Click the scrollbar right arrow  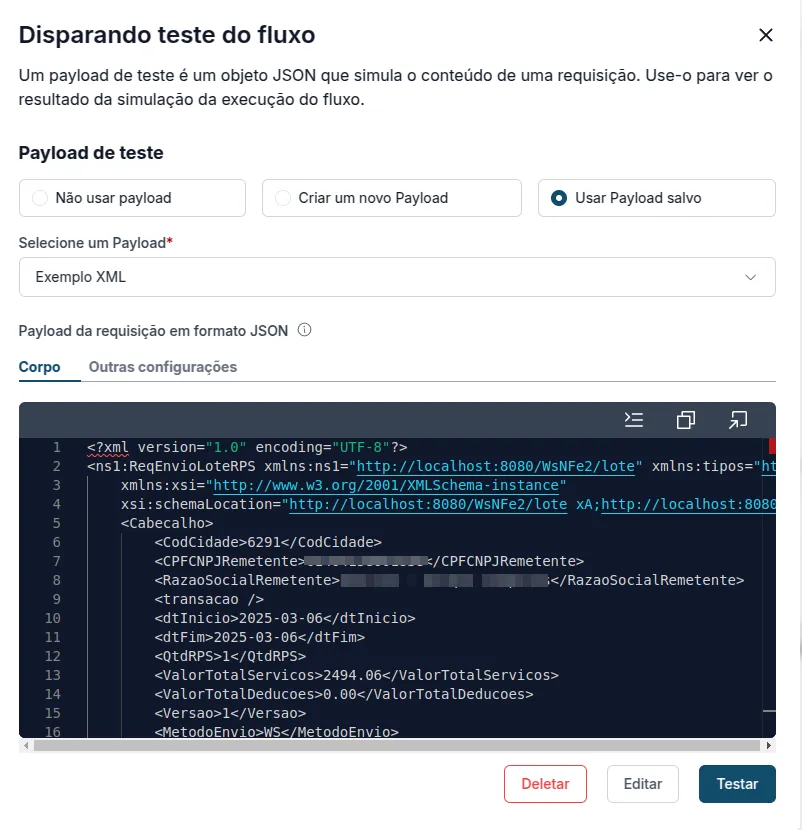tap(769, 745)
